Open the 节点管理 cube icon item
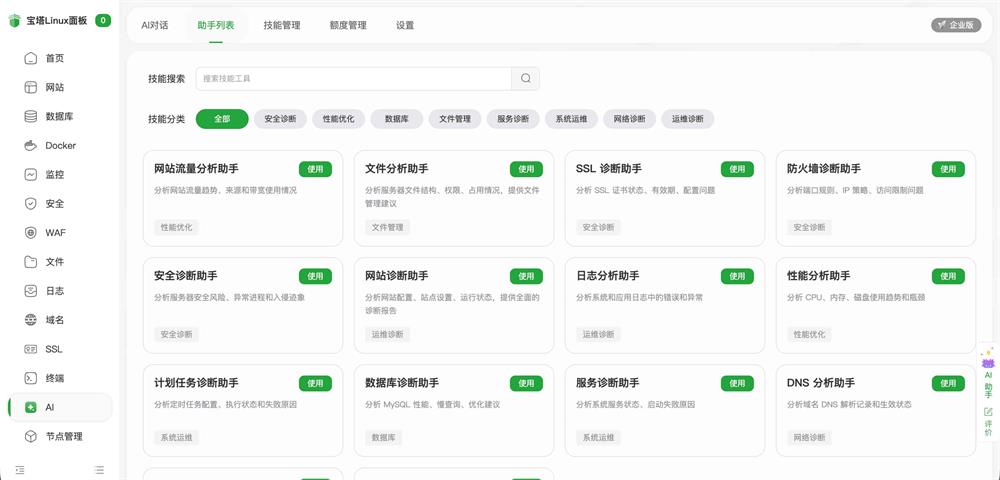1000x480 pixels. 64,437
